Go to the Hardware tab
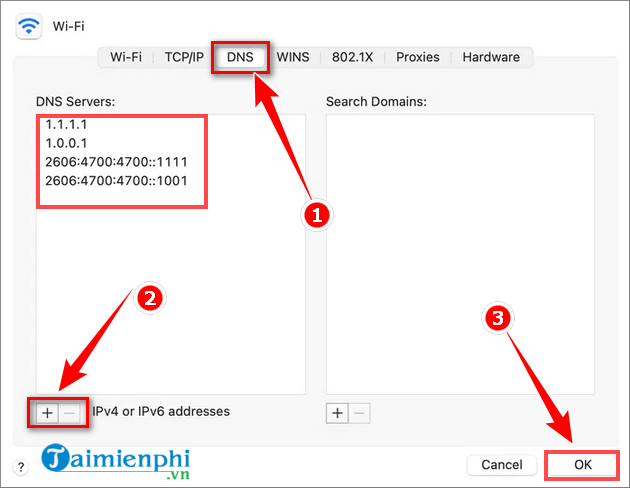630x488 pixels. click(491, 57)
